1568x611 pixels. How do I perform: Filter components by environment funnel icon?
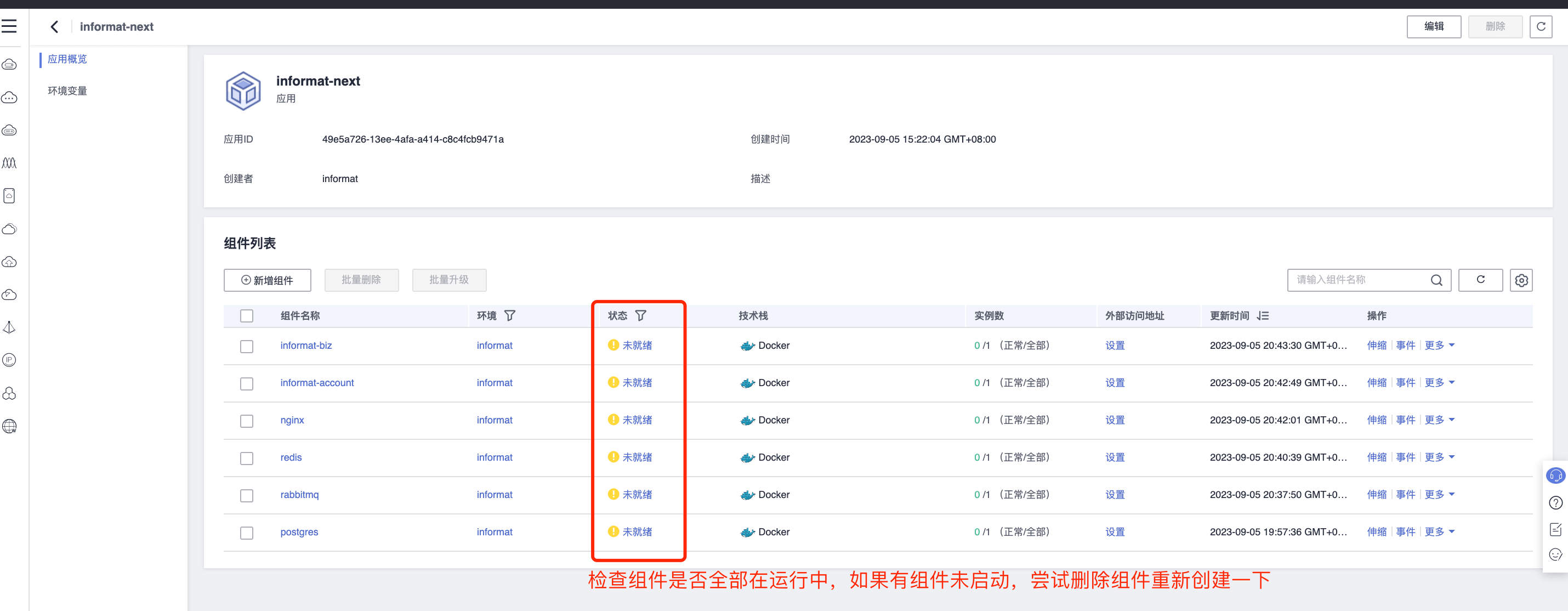point(509,315)
